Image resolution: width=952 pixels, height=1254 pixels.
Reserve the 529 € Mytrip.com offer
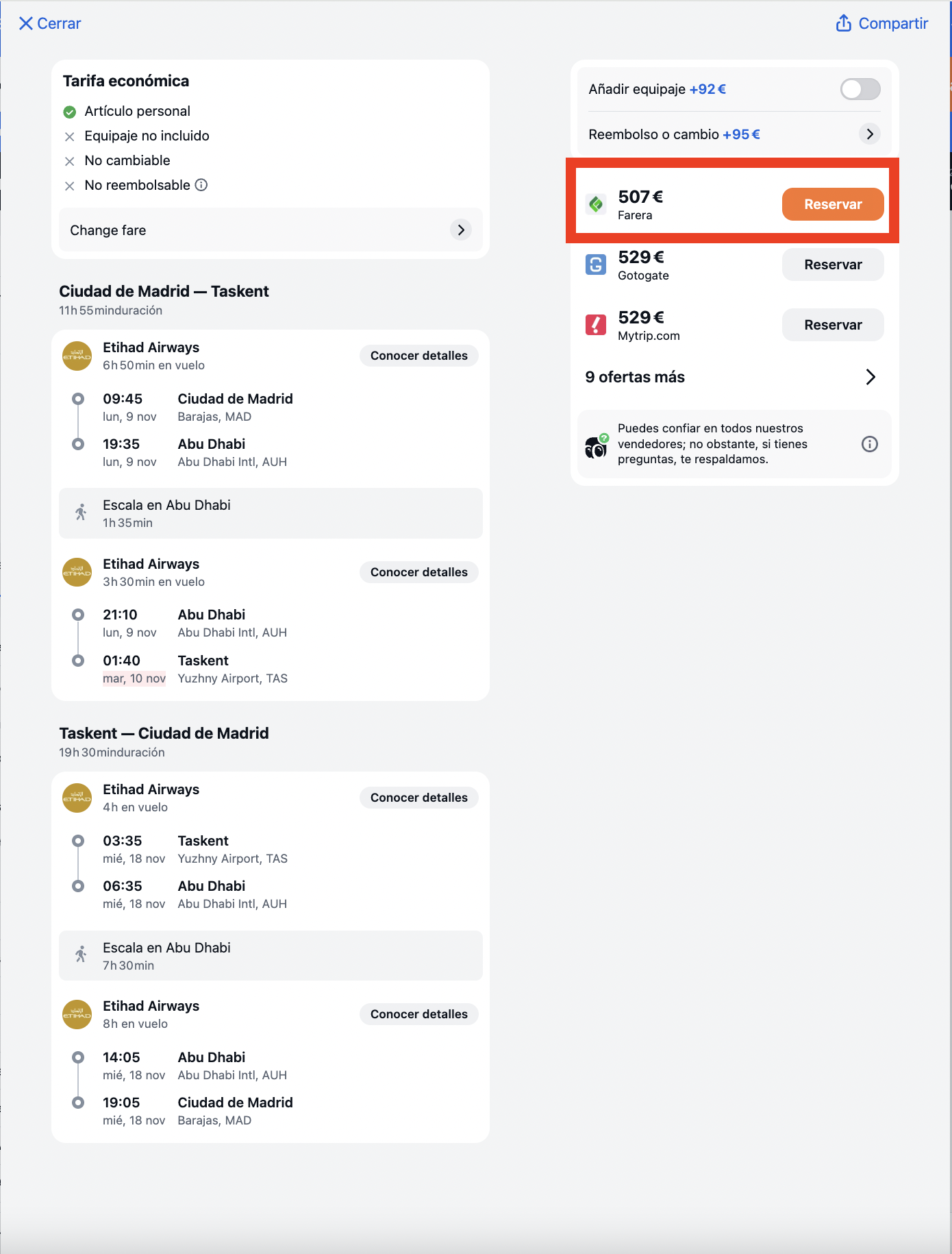coord(833,325)
